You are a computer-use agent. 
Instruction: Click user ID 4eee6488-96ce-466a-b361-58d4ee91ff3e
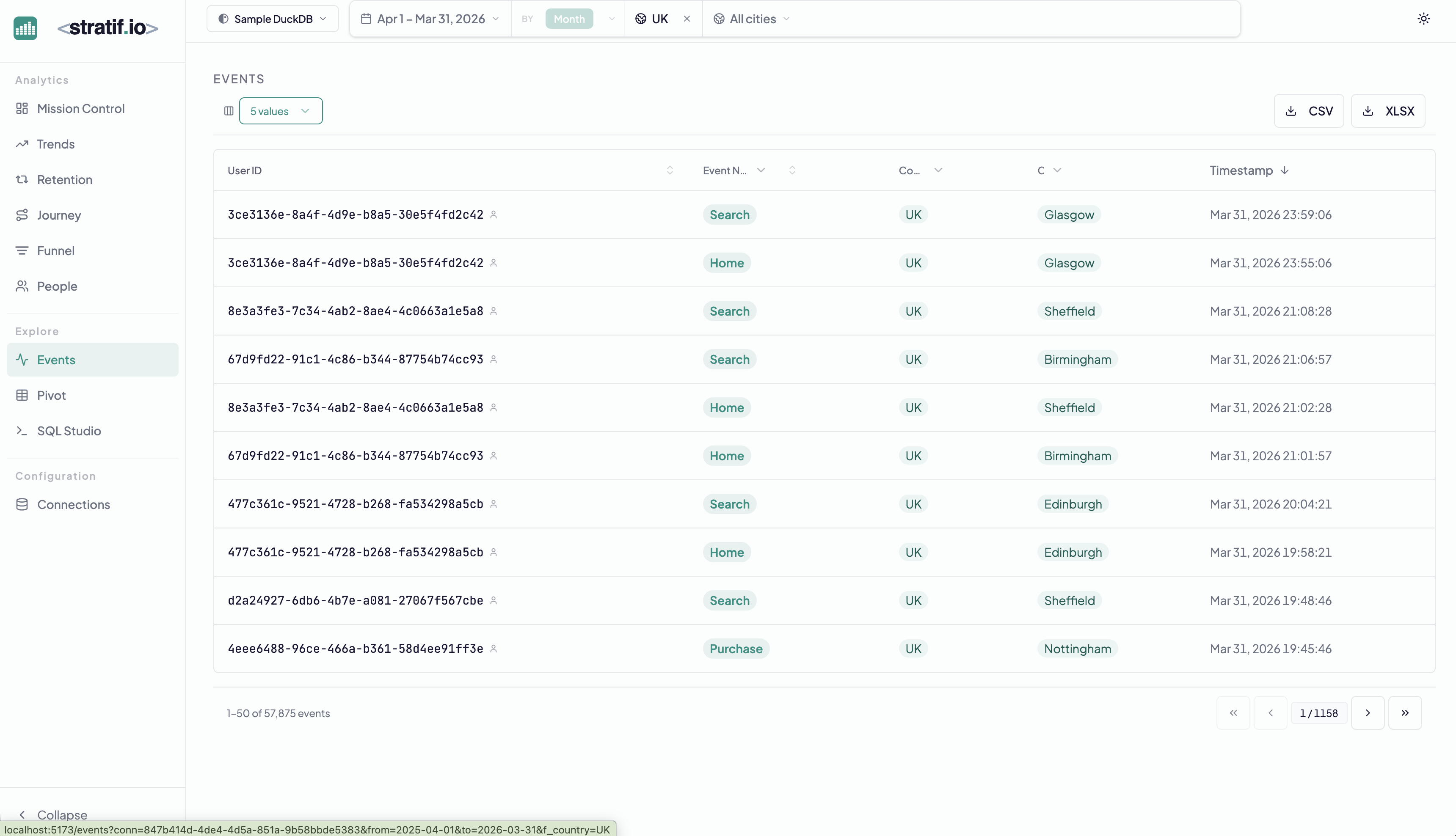coord(356,649)
